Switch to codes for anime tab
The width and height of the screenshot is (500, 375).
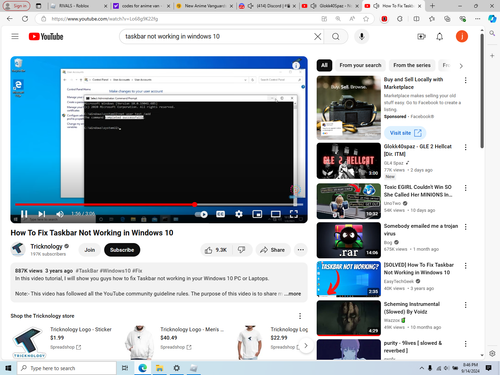click(x=141, y=6)
